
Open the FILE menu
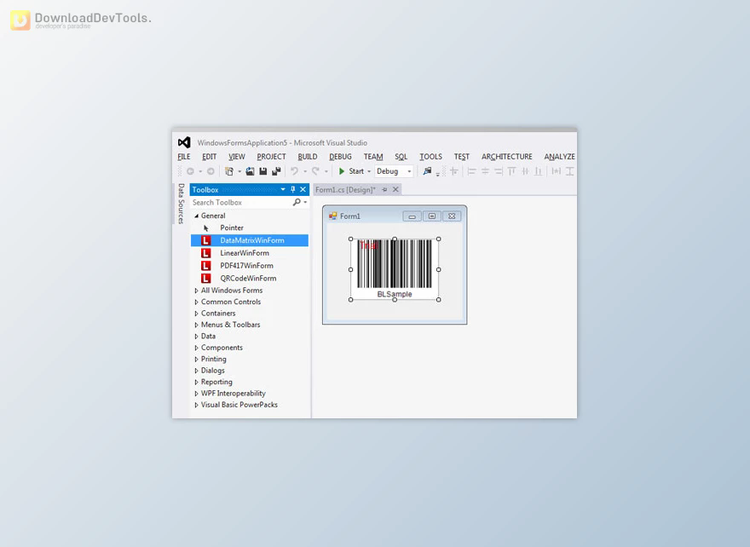click(184, 157)
